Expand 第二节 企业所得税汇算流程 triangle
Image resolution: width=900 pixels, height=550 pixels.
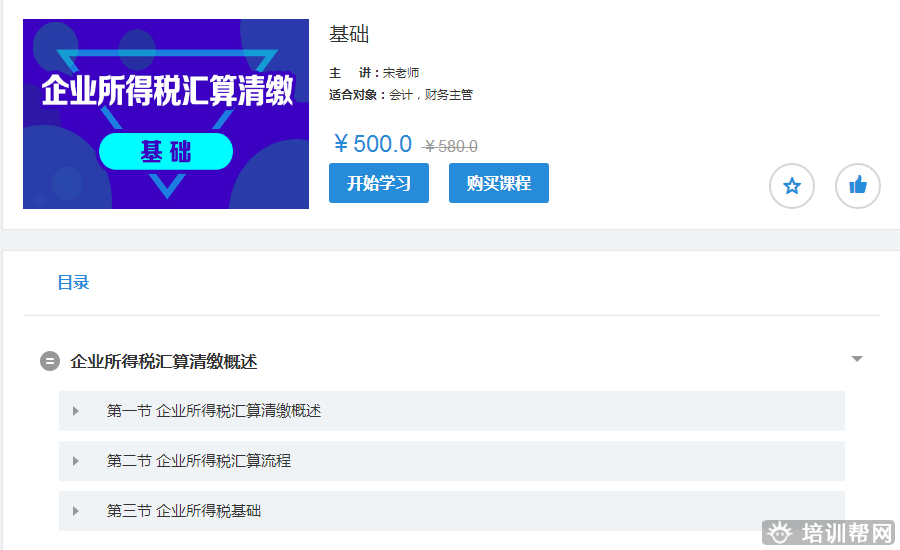(x=76, y=461)
